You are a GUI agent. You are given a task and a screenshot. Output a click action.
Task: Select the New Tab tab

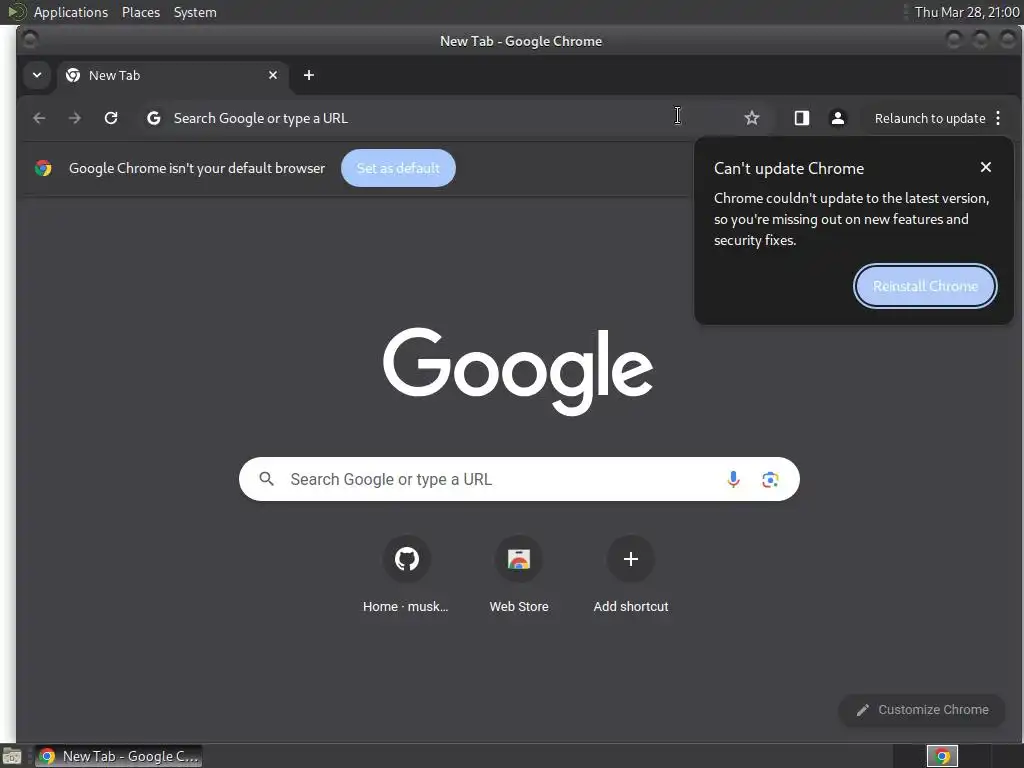171,75
